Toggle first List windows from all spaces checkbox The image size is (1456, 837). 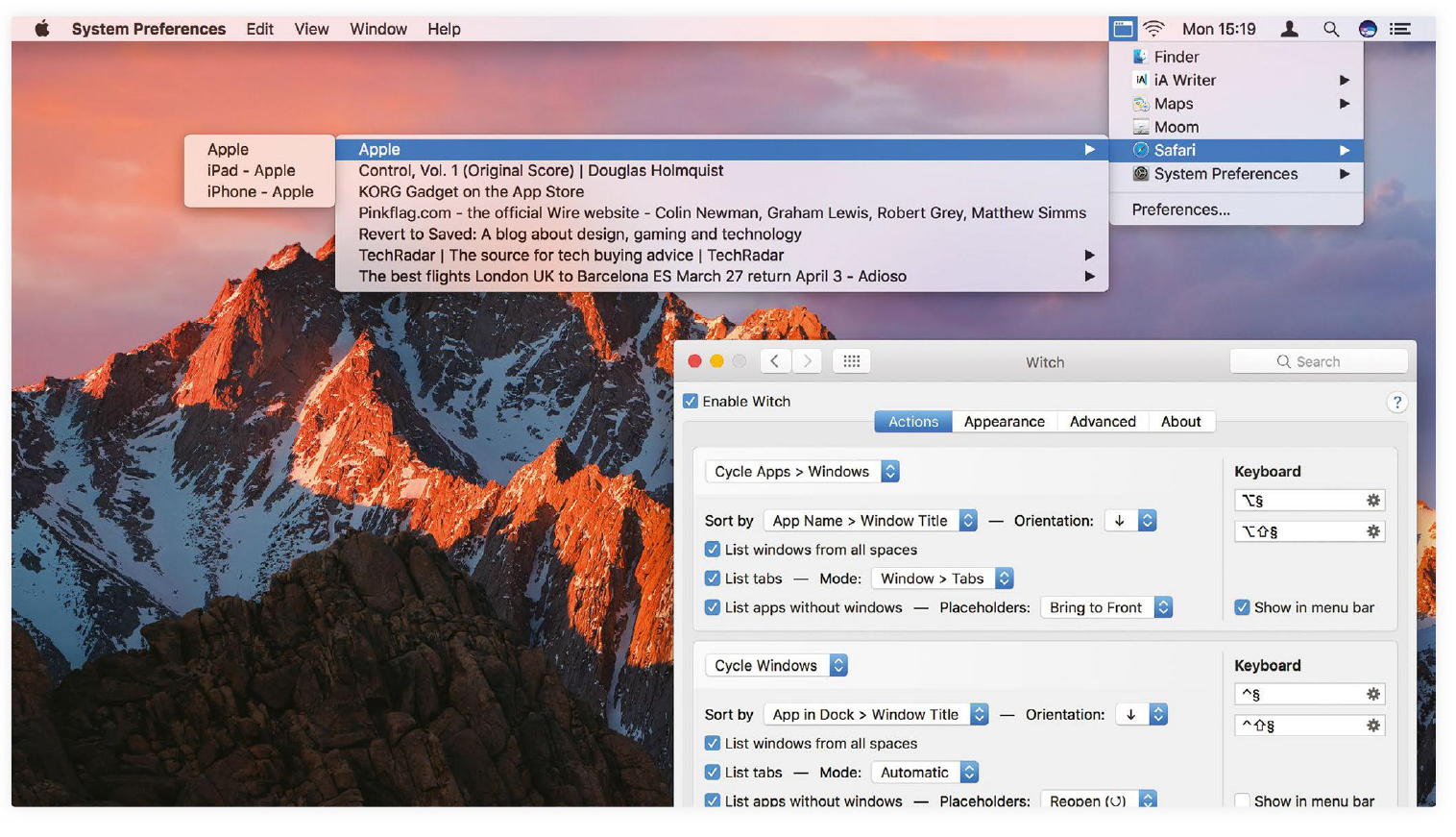pos(713,550)
